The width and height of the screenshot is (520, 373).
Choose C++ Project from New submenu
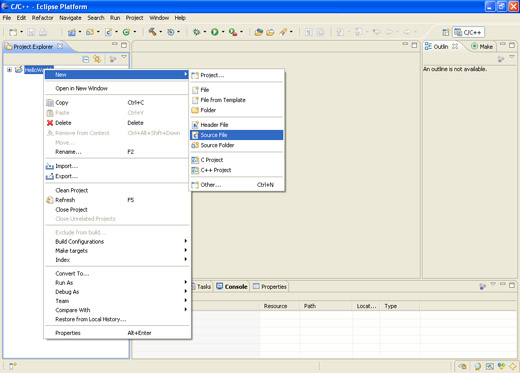237,170
